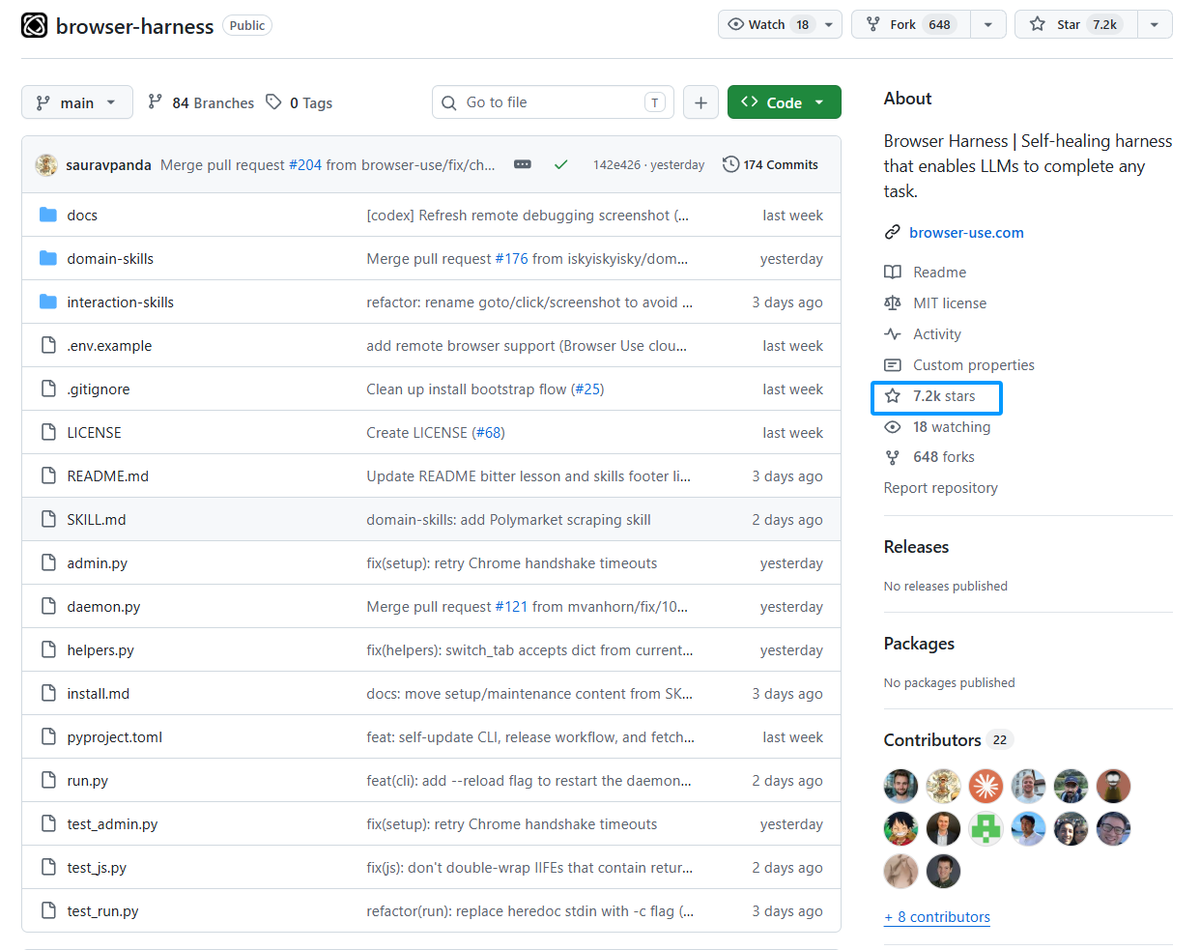Open the docs folder
The image size is (1200, 950).
(x=82, y=215)
